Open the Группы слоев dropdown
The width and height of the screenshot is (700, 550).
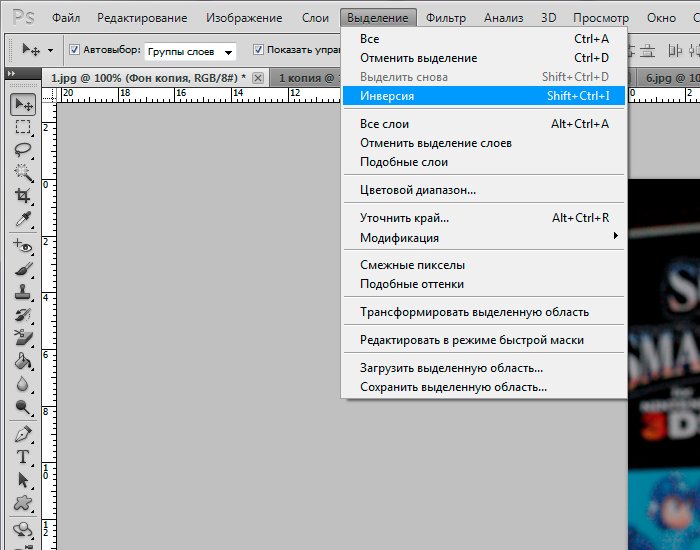coord(189,51)
